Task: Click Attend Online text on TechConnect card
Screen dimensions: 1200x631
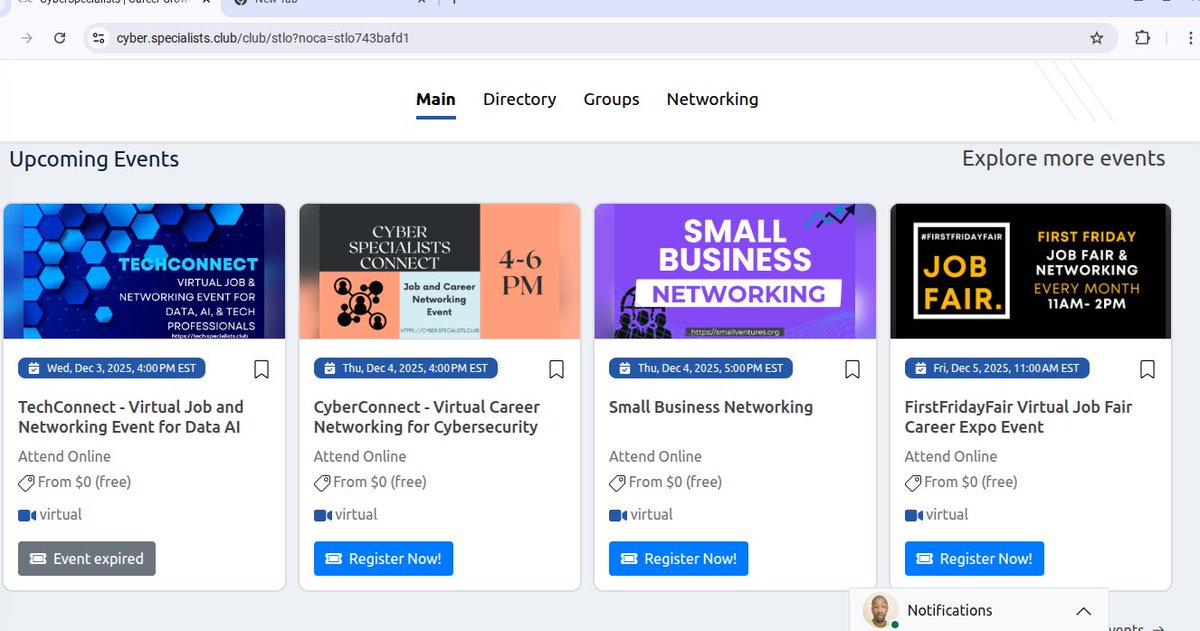Action: coord(64,456)
